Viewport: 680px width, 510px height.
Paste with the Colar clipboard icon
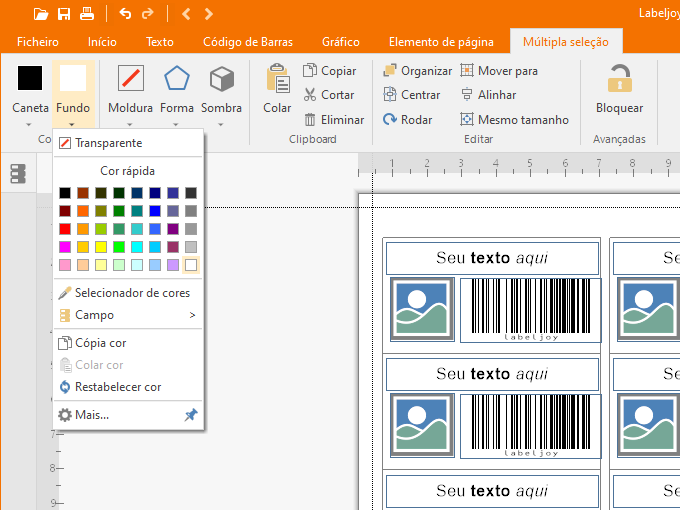click(278, 78)
